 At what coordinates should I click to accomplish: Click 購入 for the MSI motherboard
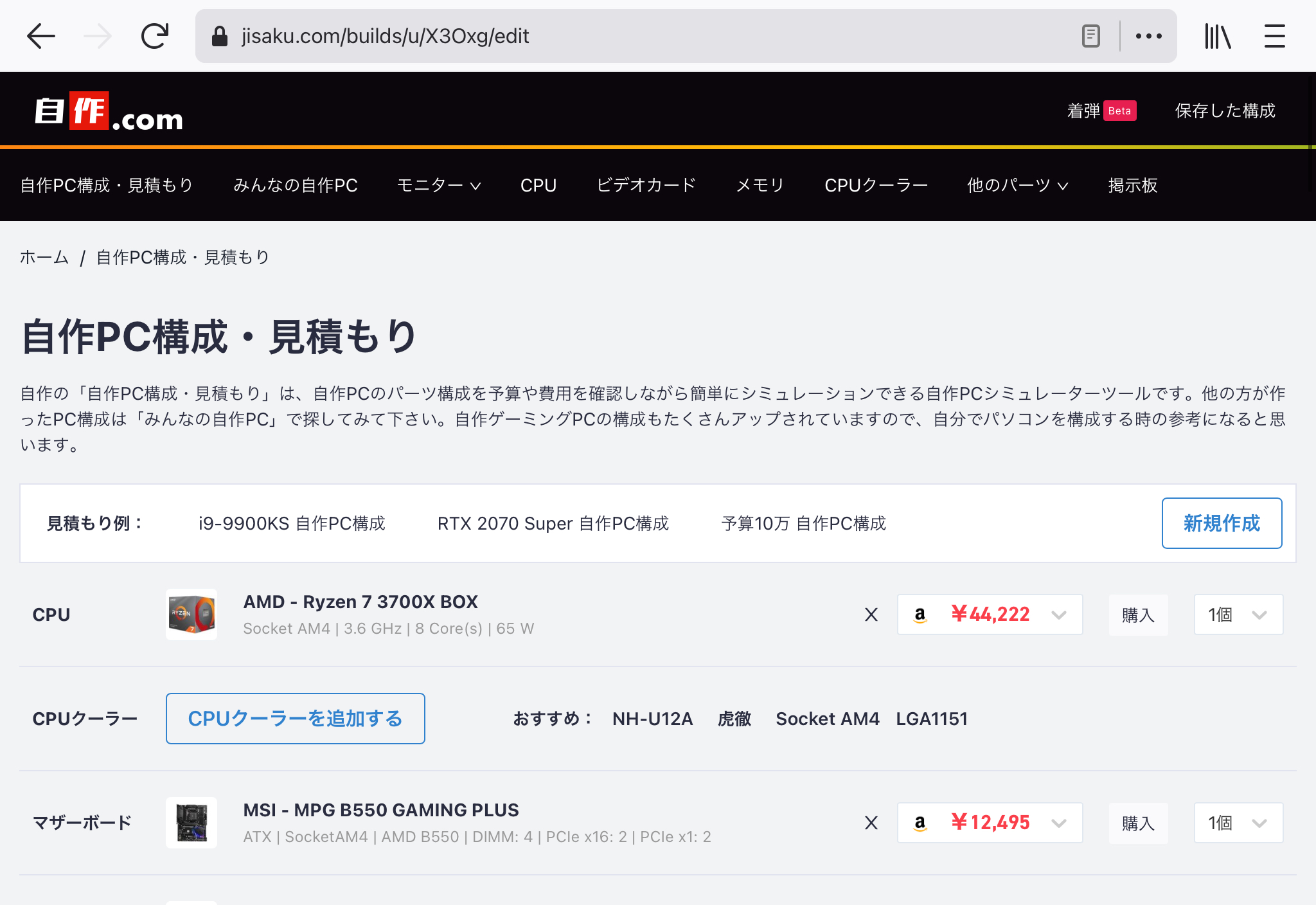click(1138, 823)
